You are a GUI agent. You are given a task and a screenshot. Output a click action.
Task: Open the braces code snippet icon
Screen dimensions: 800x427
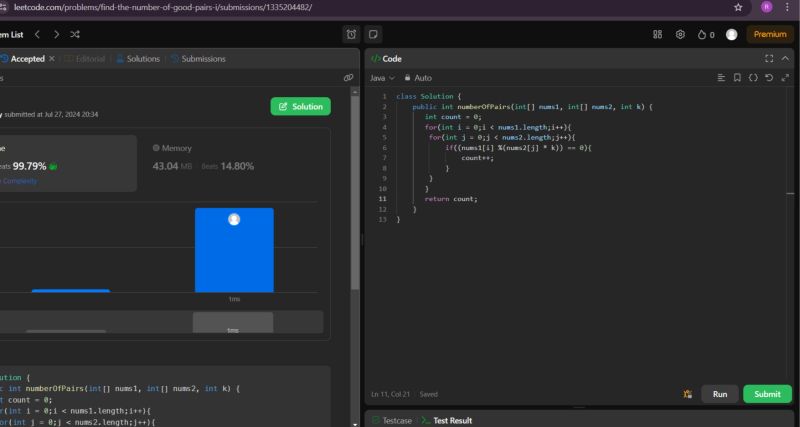tap(753, 78)
